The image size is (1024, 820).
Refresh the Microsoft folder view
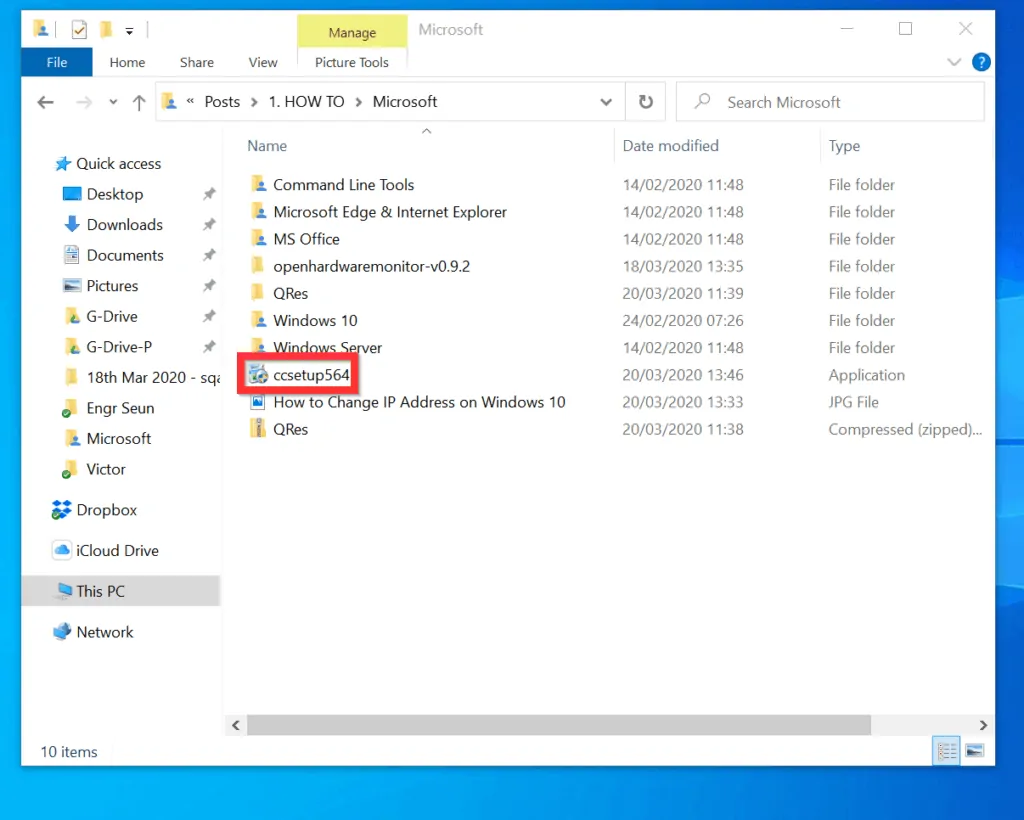click(645, 101)
